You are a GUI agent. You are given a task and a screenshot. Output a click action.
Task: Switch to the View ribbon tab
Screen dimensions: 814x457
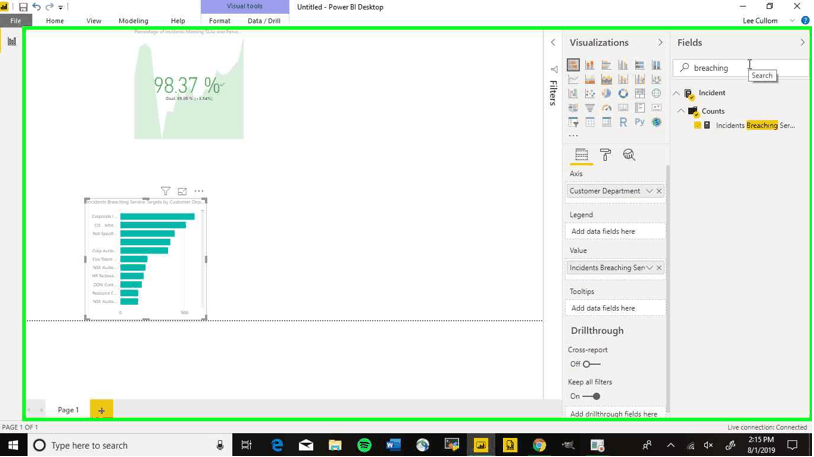pos(93,21)
